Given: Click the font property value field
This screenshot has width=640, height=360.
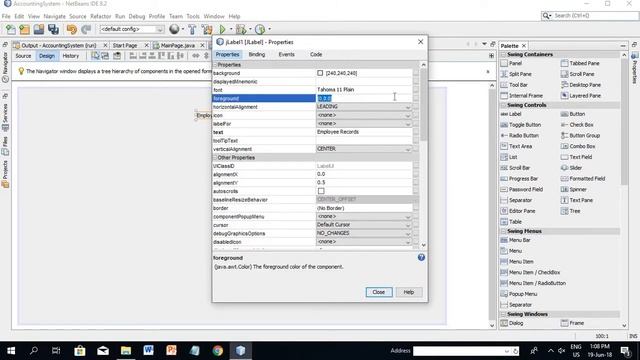Looking at the screenshot, I should 364,90.
